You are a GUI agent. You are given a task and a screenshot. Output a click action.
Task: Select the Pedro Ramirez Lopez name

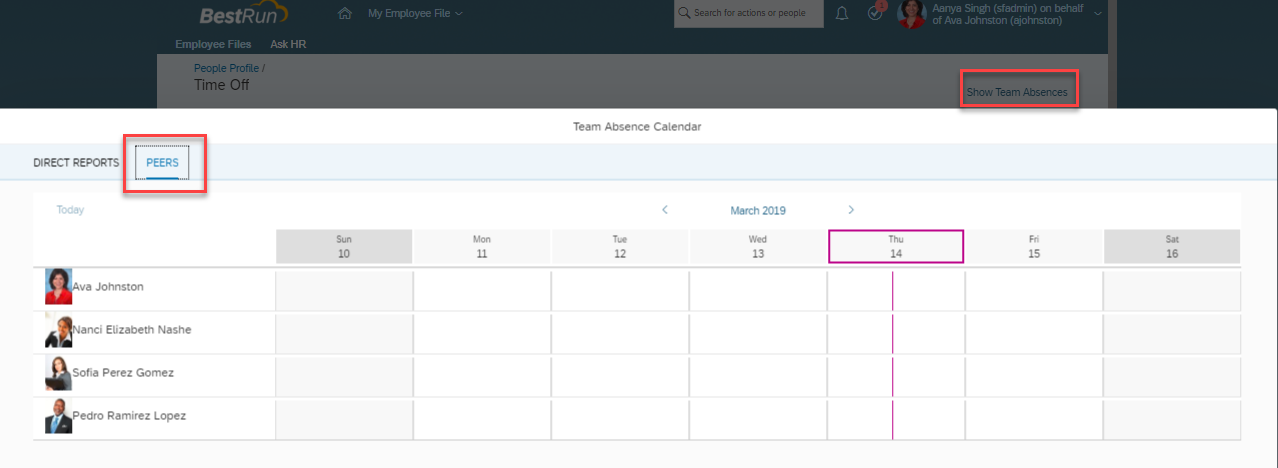pyautogui.click(x=129, y=416)
